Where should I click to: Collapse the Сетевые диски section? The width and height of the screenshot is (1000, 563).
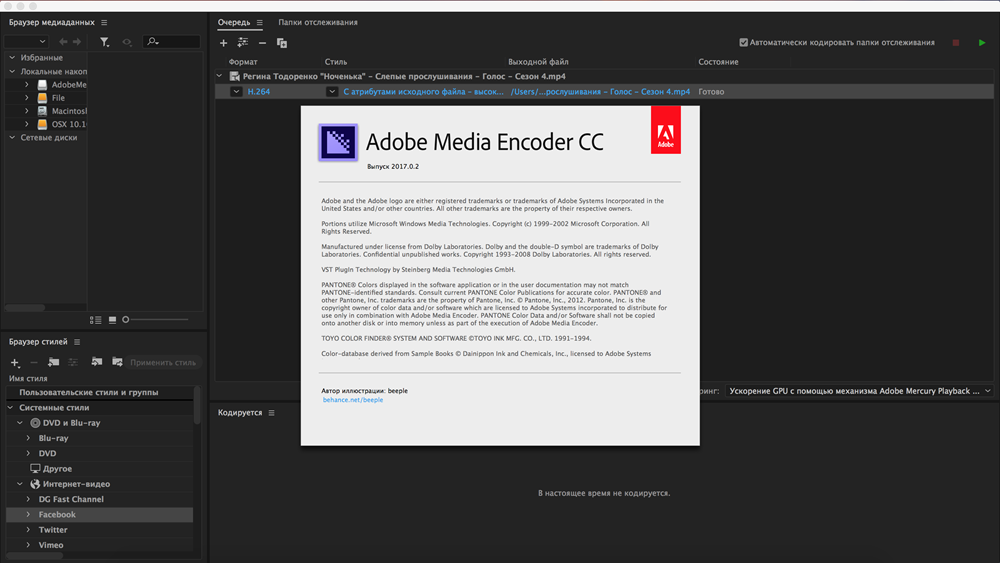click(12, 137)
